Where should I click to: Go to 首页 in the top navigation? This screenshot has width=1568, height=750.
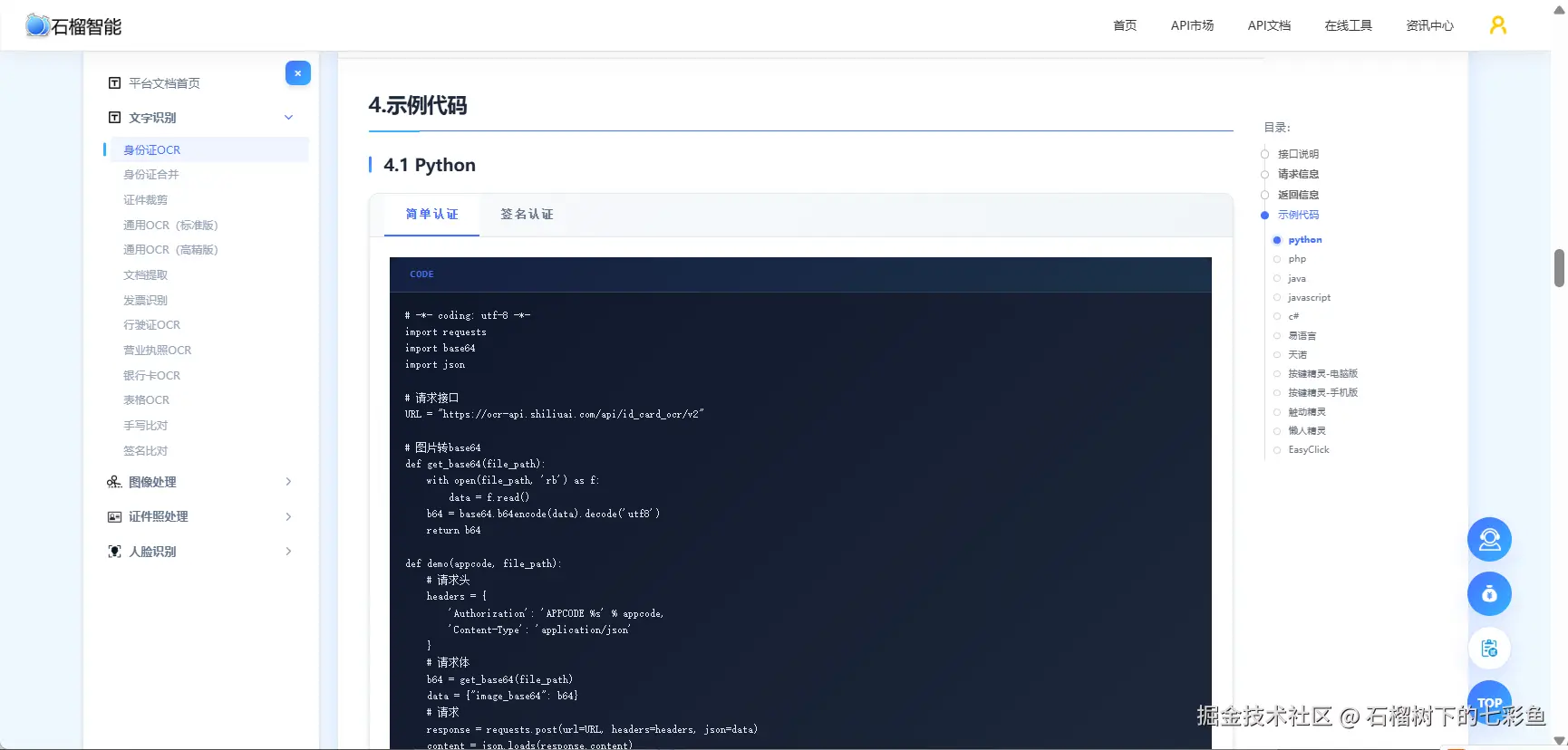1125,25
